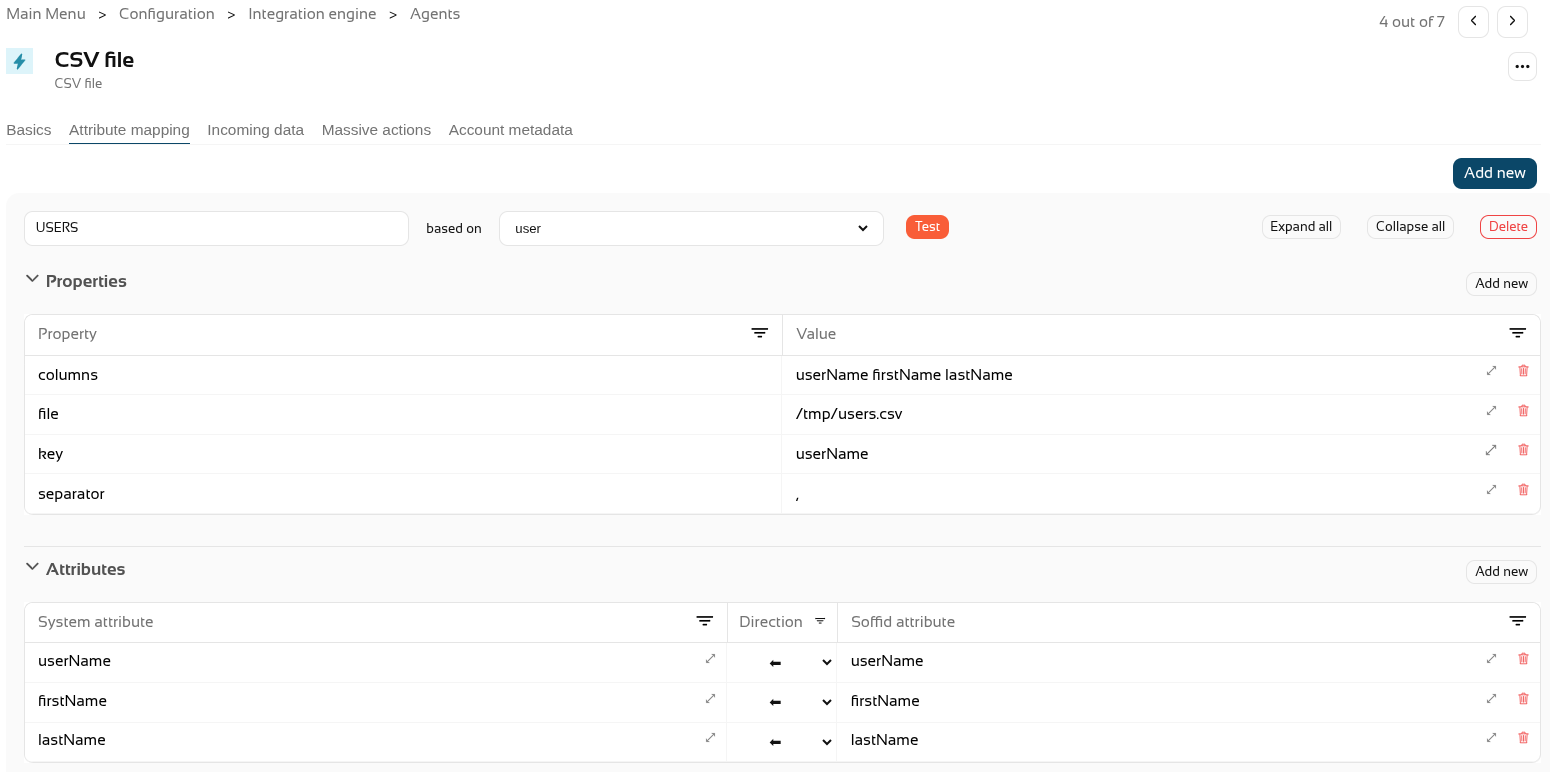Screen dimensions: 1550x772
Task: Edit the '/tmp/users.csv' file value
Action: point(849,414)
